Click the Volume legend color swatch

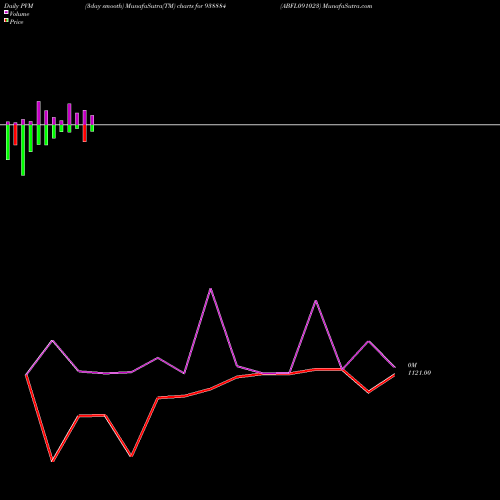6,12
